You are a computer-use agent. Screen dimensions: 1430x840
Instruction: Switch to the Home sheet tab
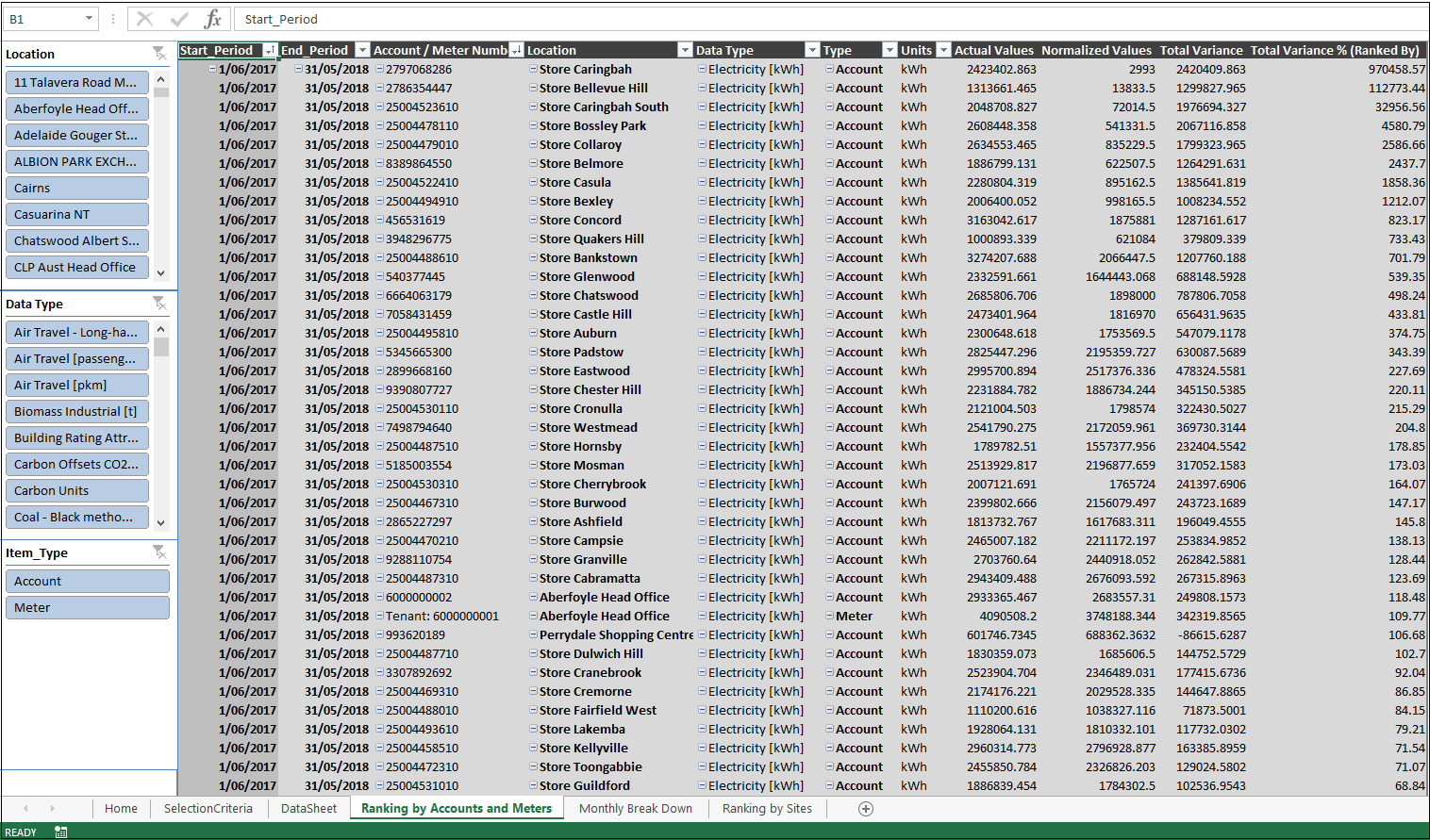click(x=121, y=809)
